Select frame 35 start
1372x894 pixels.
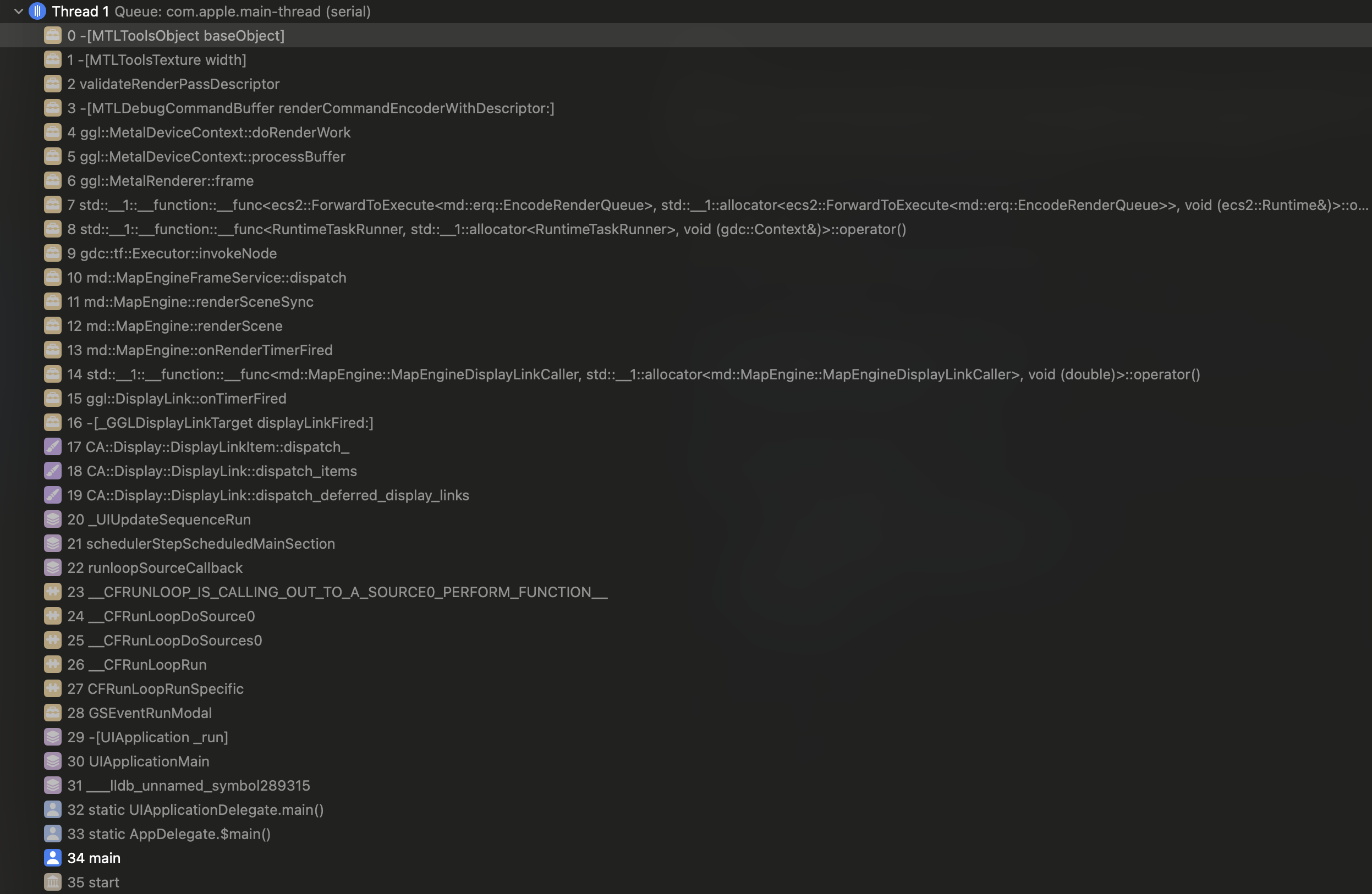tap(686, 882)
